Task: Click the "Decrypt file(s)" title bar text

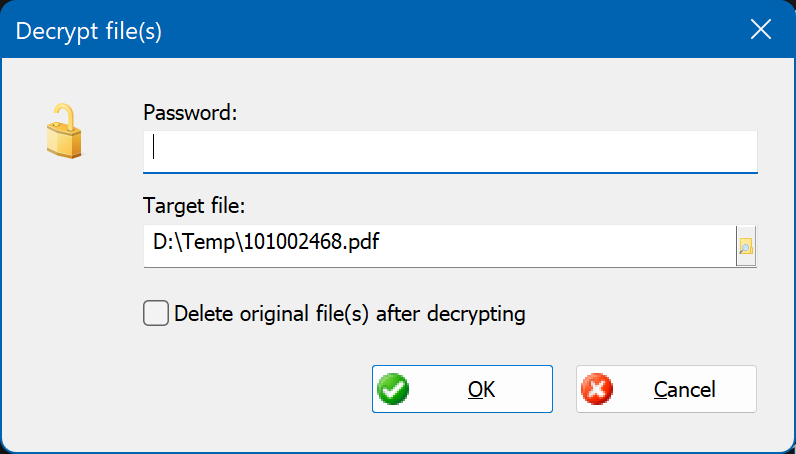Action: tap(89, 31)
